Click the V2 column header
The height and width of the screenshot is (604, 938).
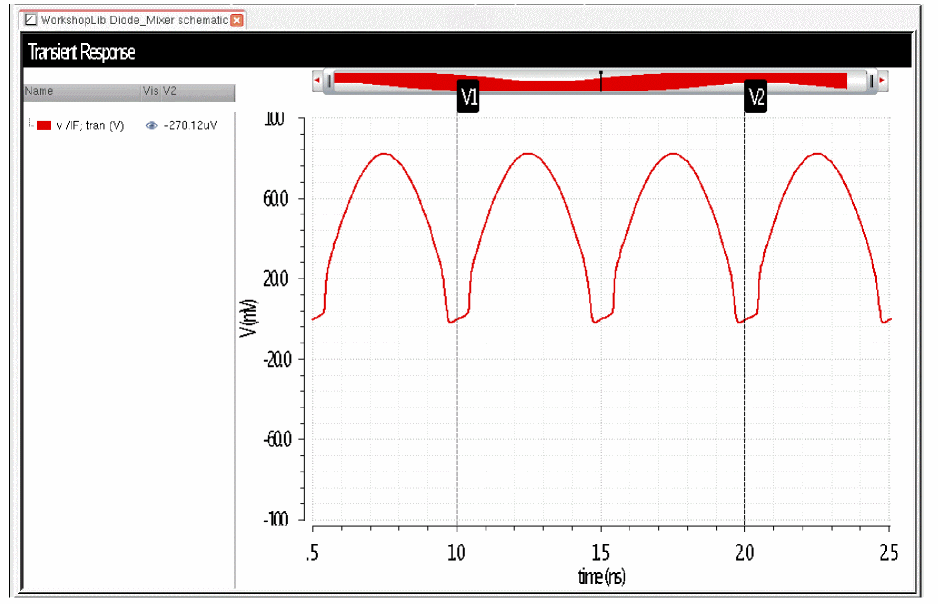point(198,91)
